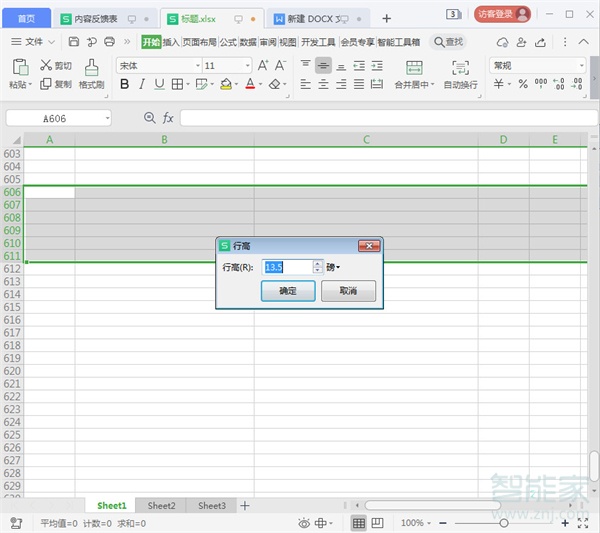Viewport: 600px width, 533px height.
Task: Switch to Sheet2 tab
Action: coord(161,506)
